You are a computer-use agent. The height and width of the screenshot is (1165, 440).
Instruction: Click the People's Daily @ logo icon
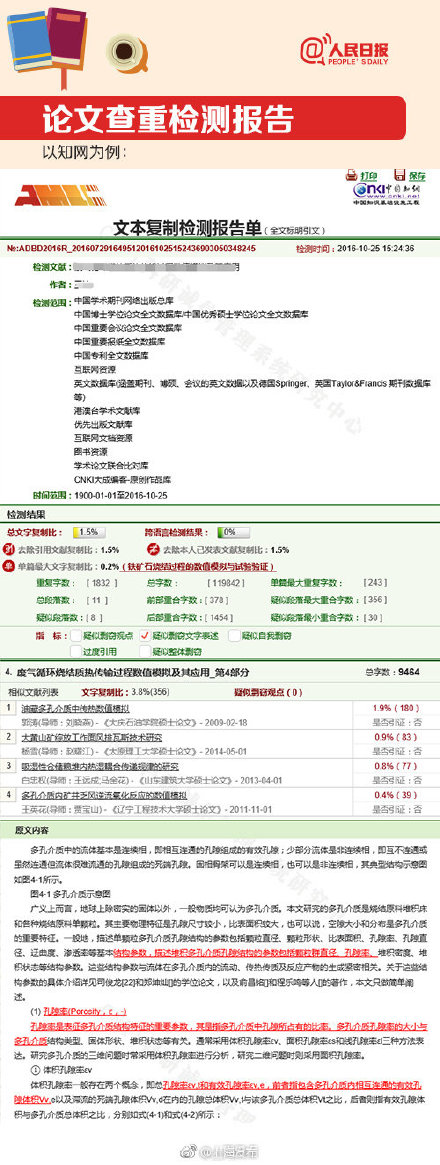[x=312, y=49]
